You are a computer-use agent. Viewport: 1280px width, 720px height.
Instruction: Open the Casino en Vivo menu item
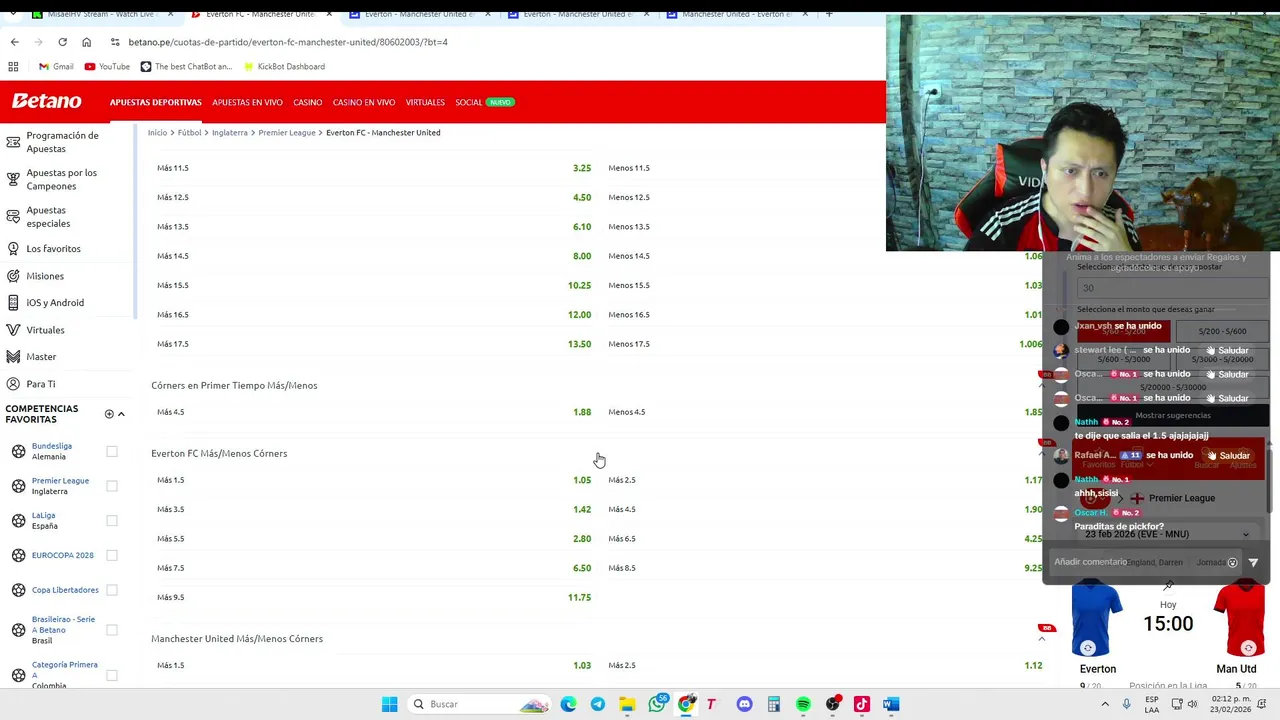click(364, 102)
